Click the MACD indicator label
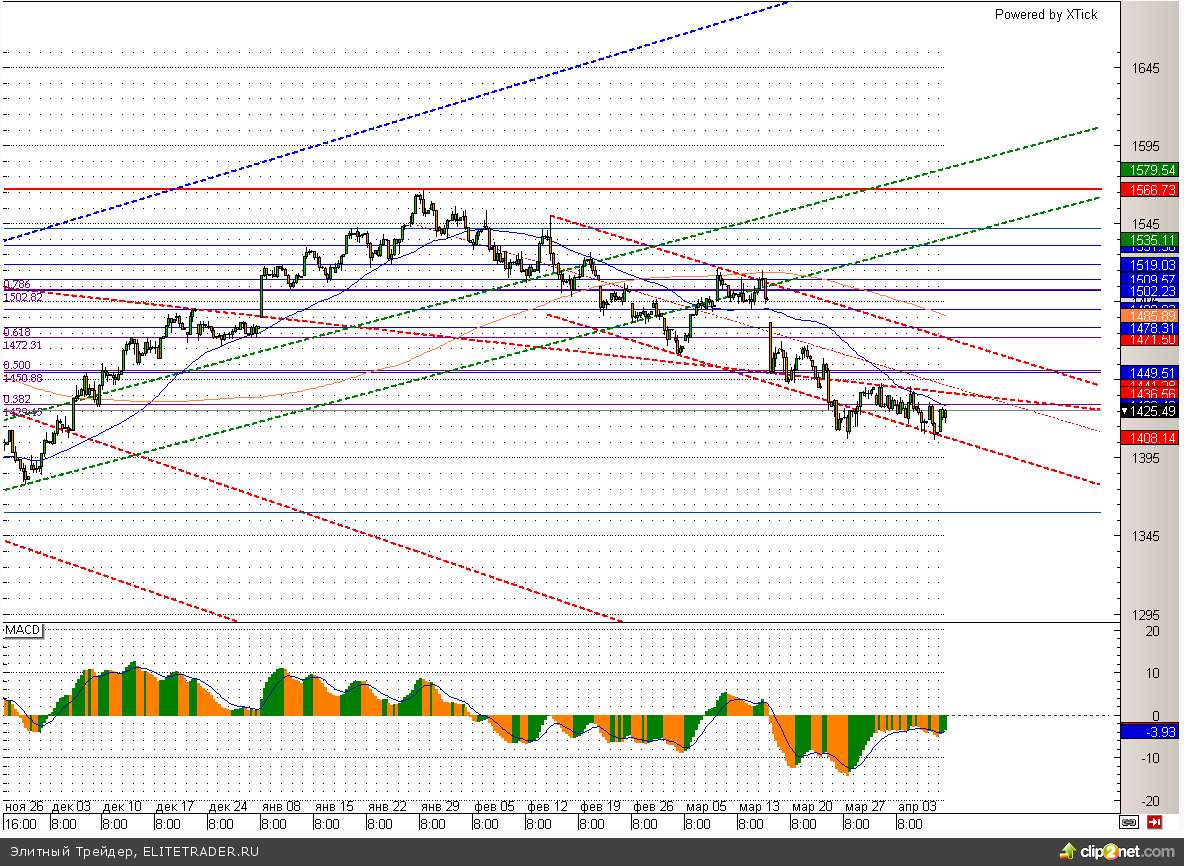 [x=21, y=630]
